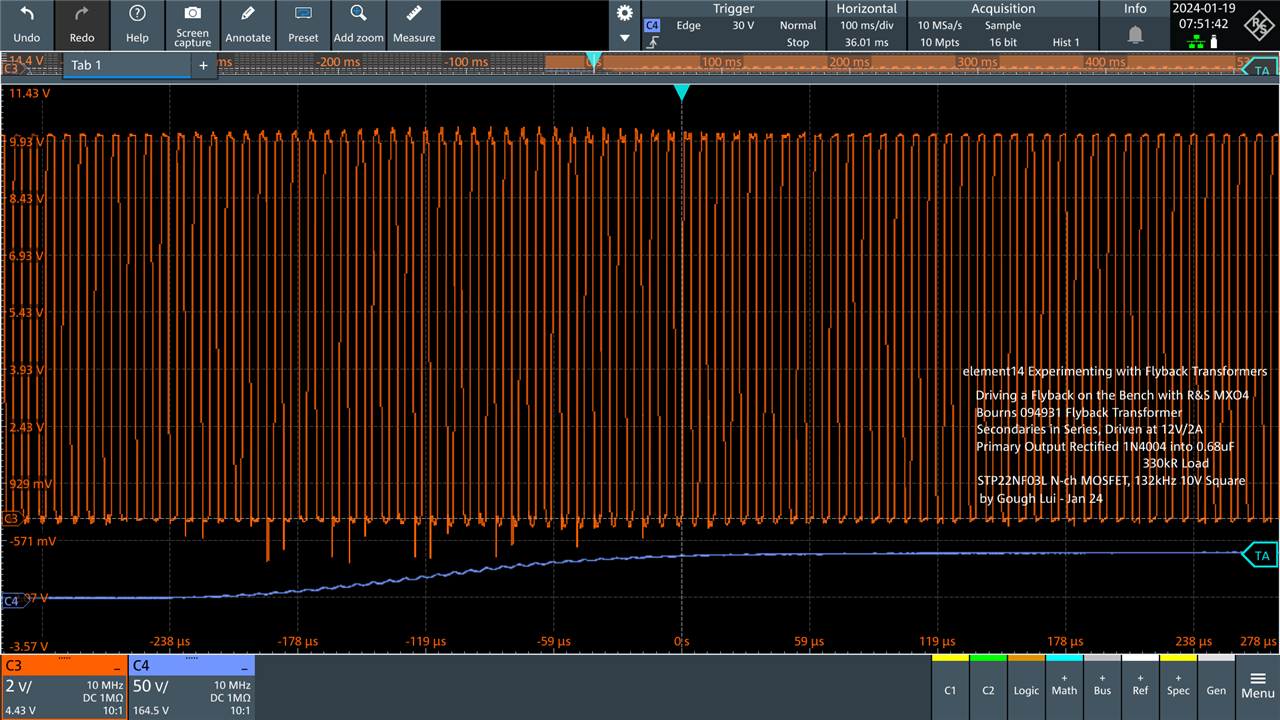Click the Undo arrow icon
Screen dimensions: 1280x720
[27, 14]
